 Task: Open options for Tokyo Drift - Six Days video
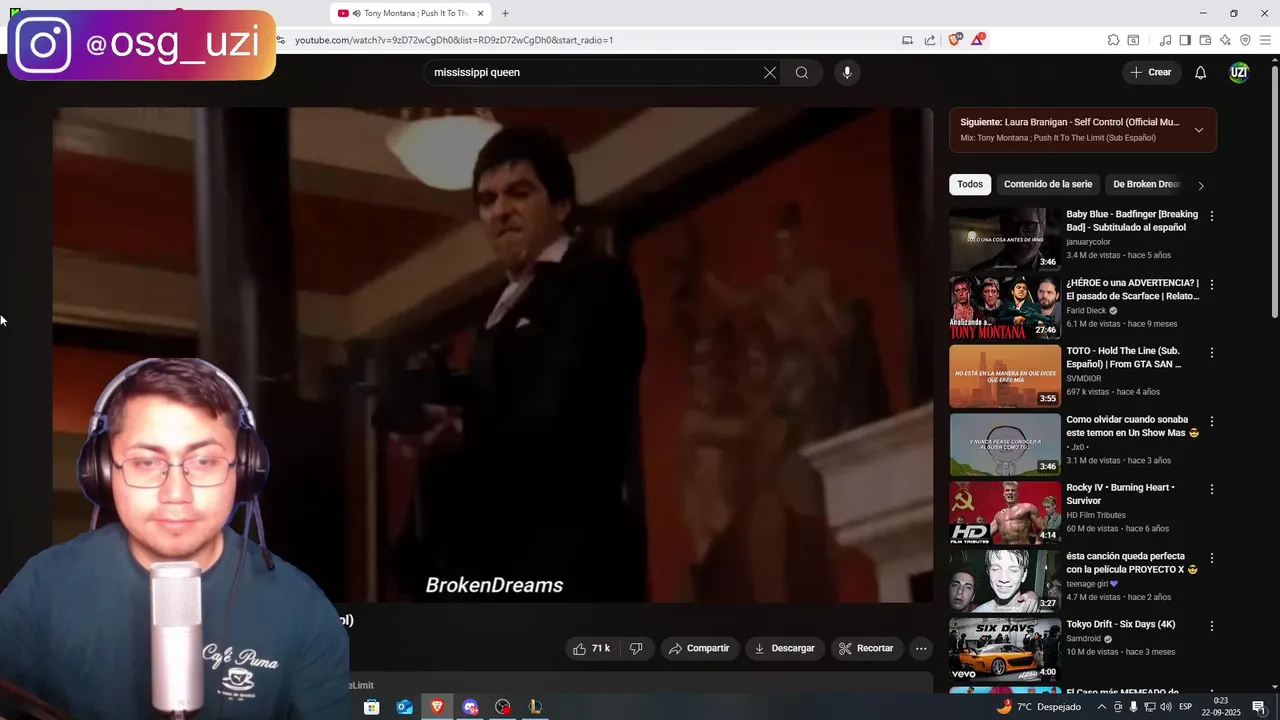click(x=1212, y=627)
